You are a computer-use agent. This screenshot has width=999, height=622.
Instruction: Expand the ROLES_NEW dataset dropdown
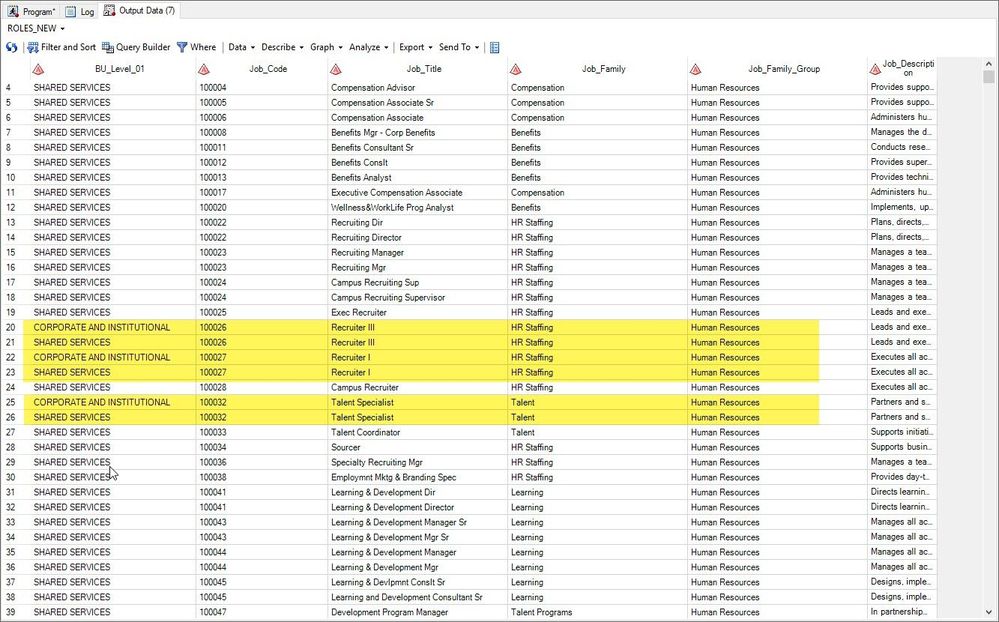[36, 29]
